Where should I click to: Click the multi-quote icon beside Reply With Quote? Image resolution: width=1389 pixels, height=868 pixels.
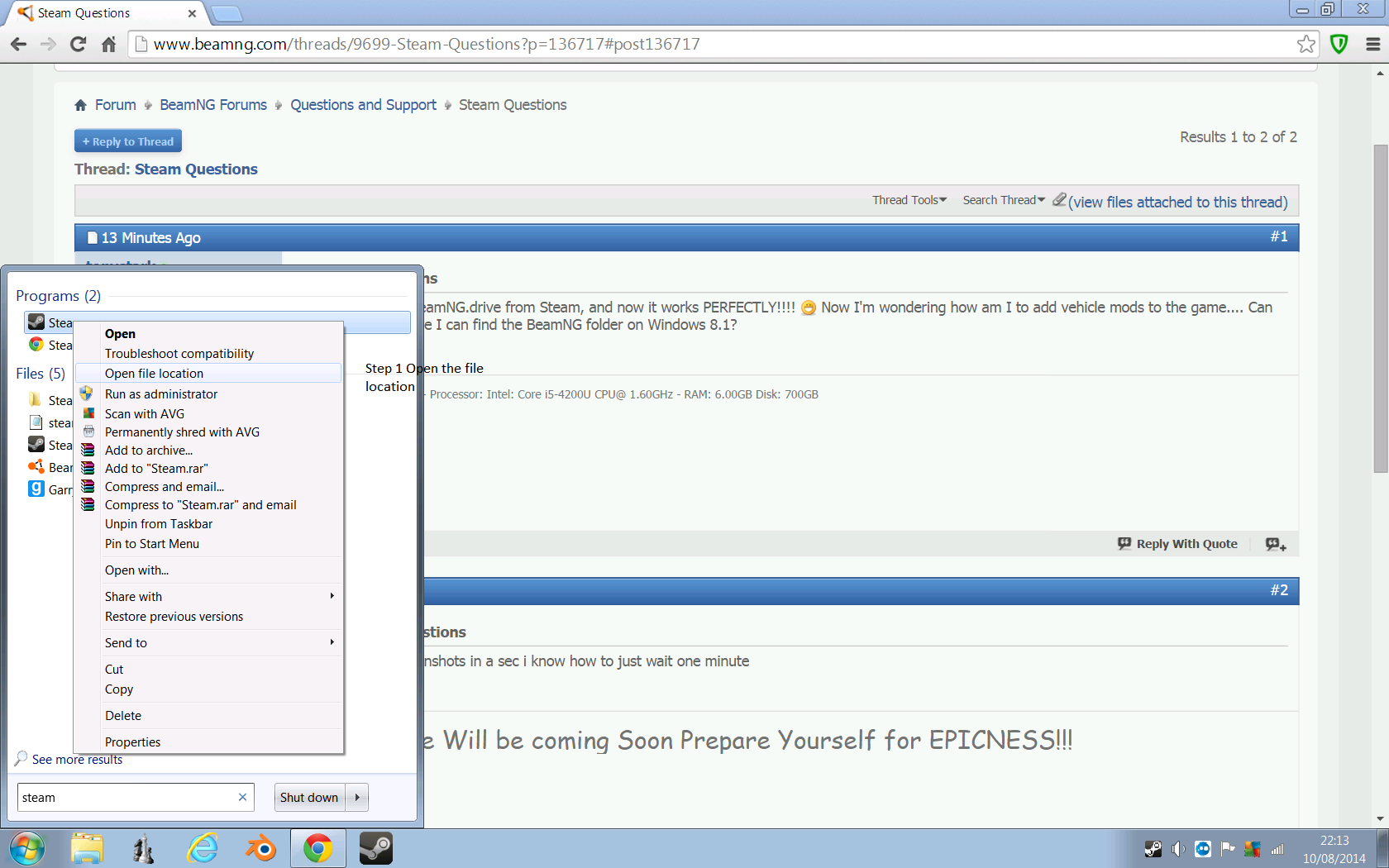click(1276, 544)
